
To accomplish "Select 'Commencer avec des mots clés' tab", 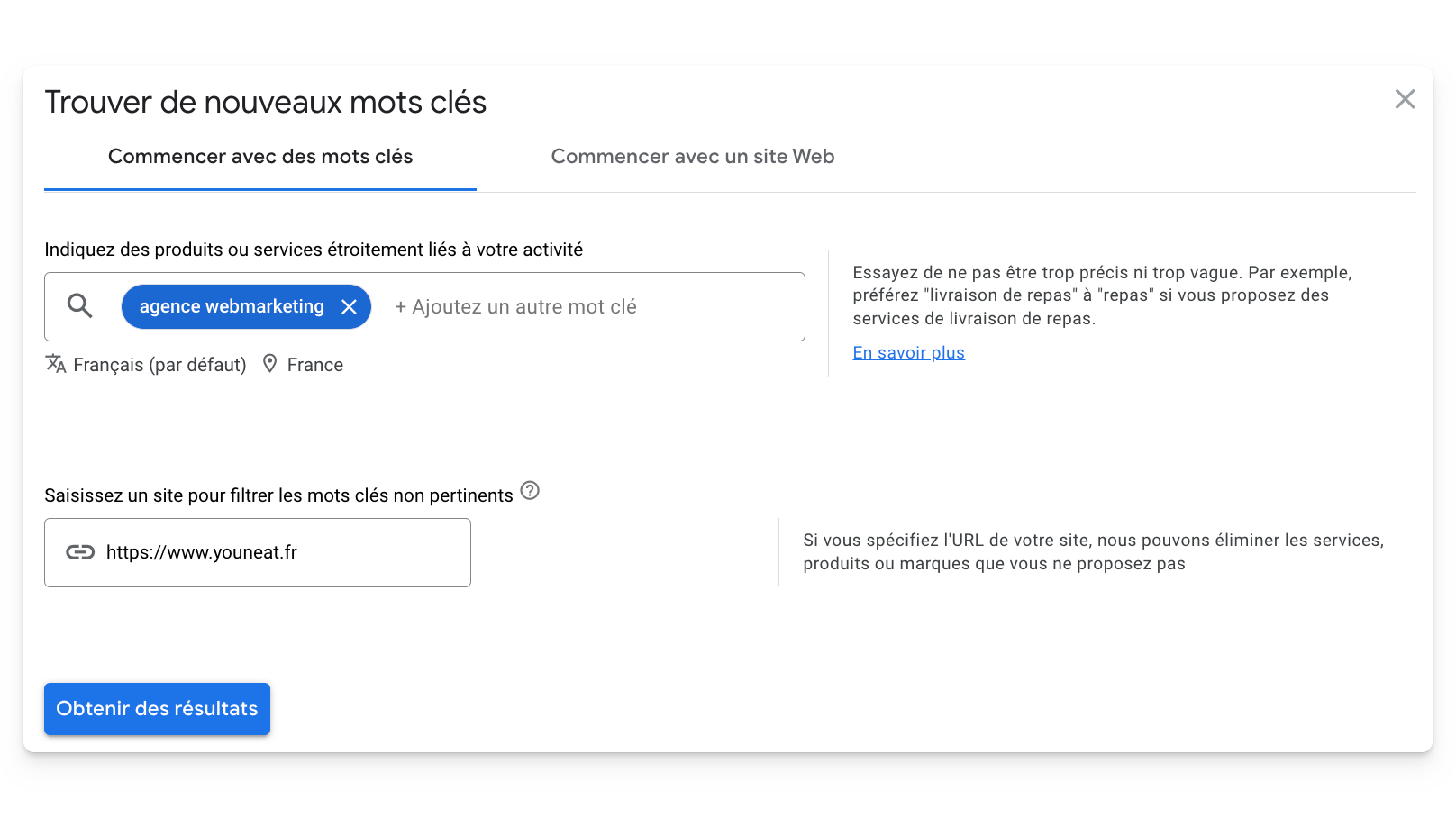I will coord(260,157).
